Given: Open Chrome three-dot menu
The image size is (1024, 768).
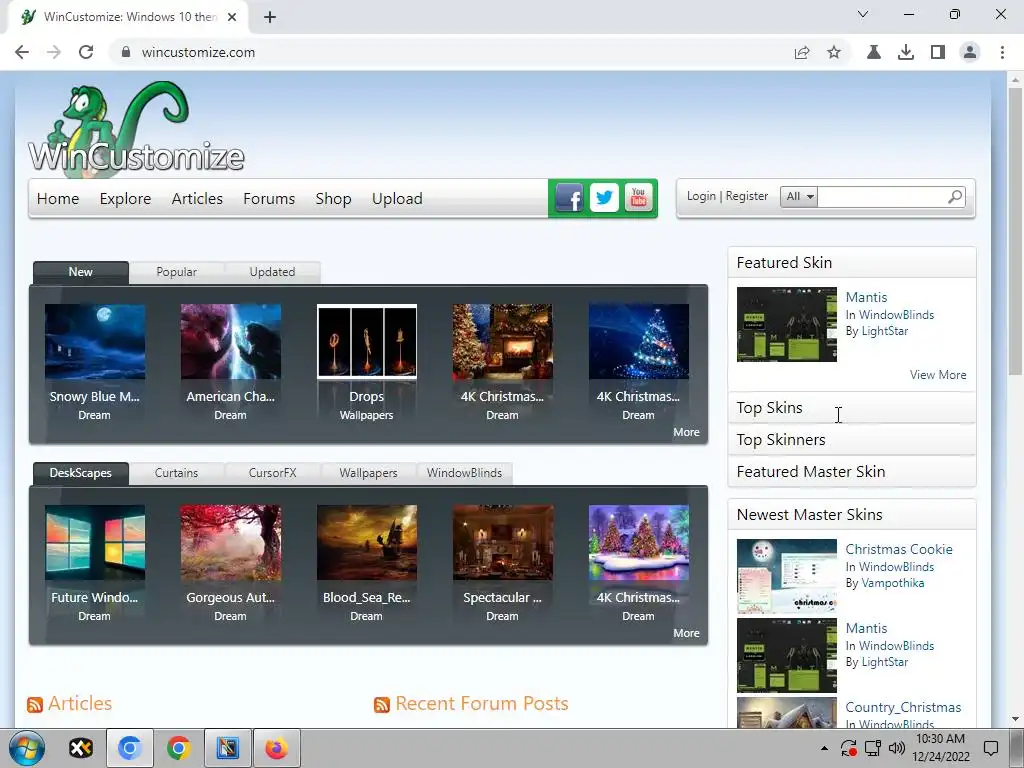Looking at the screenshot, I should pos(1002,52).
